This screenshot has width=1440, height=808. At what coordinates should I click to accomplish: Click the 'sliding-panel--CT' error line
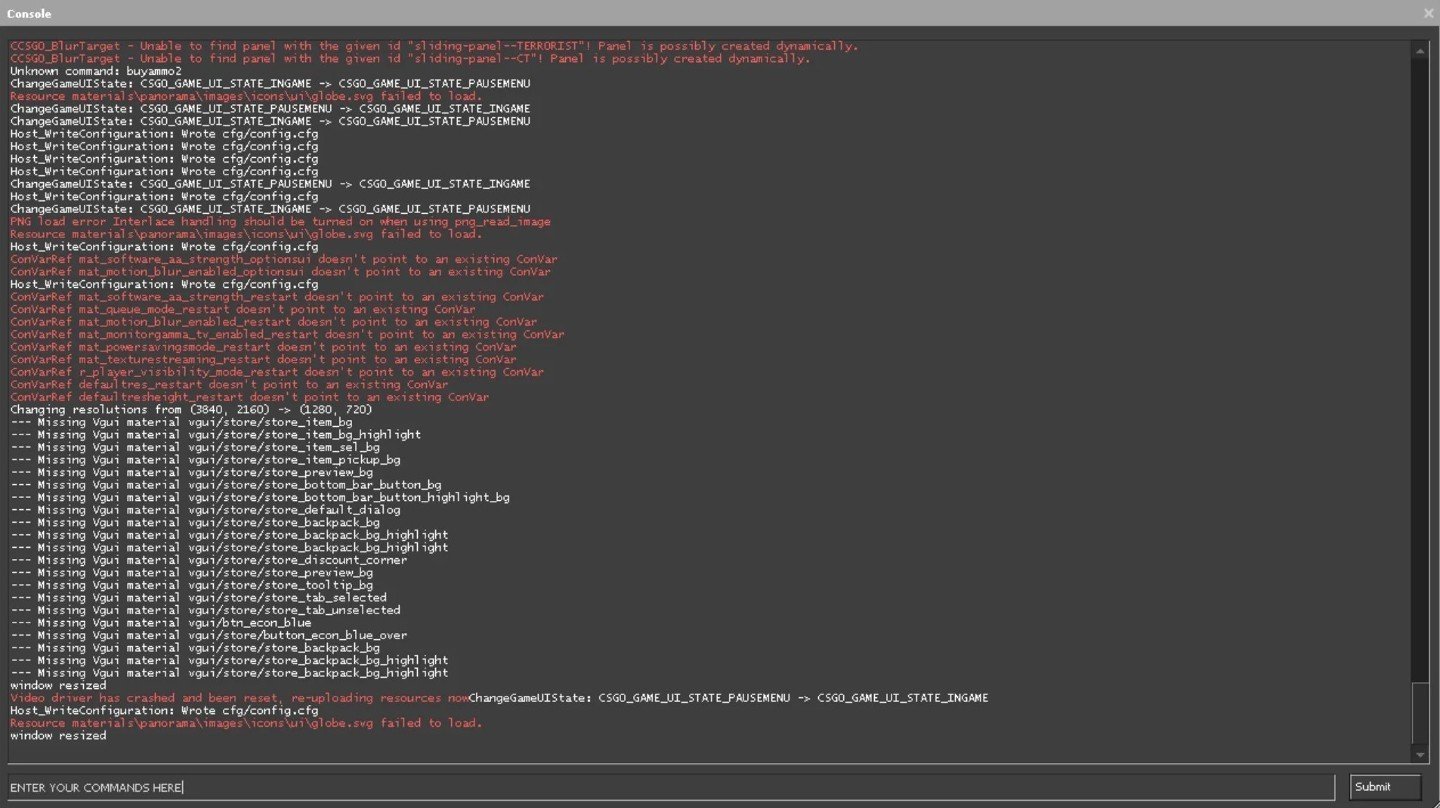tap(410, 58)
